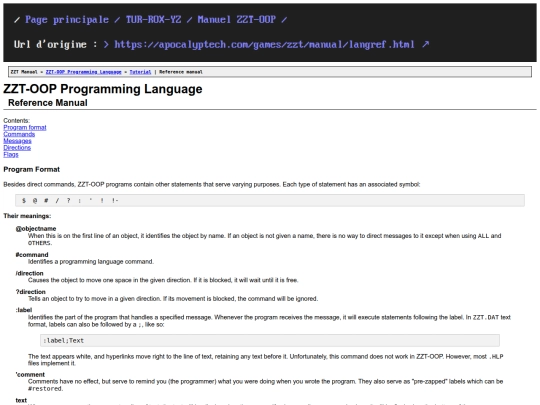Click the ZZT-OOP Programming Language heading
Viewport: 540px width, 405px height.
click(x=103, y=89)
